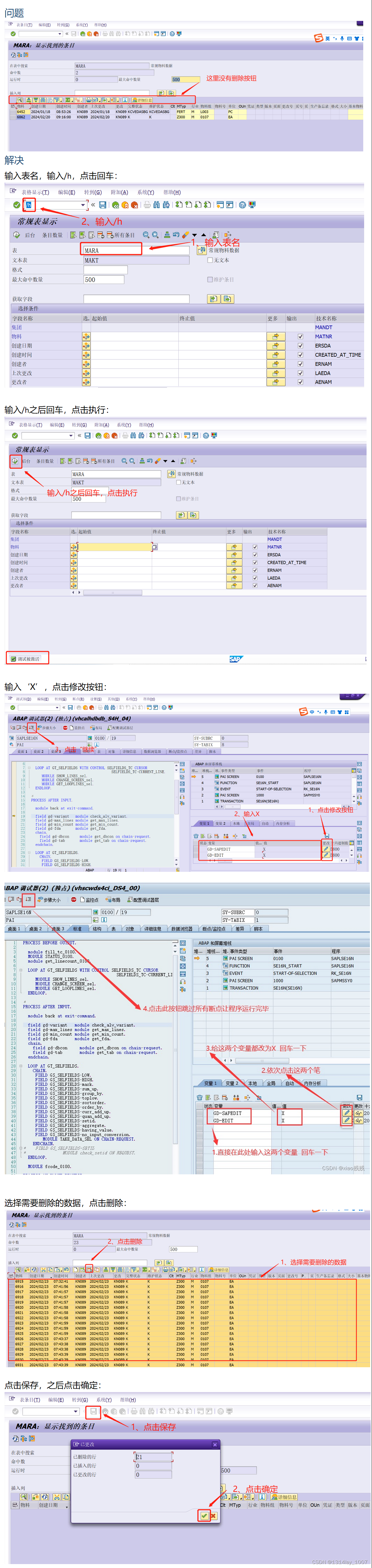The height and width of the screenshot is (1568, 372).
Task: Click continue-execution icon left of 步骤大小 in large debugger
Action: pos(28,900)
